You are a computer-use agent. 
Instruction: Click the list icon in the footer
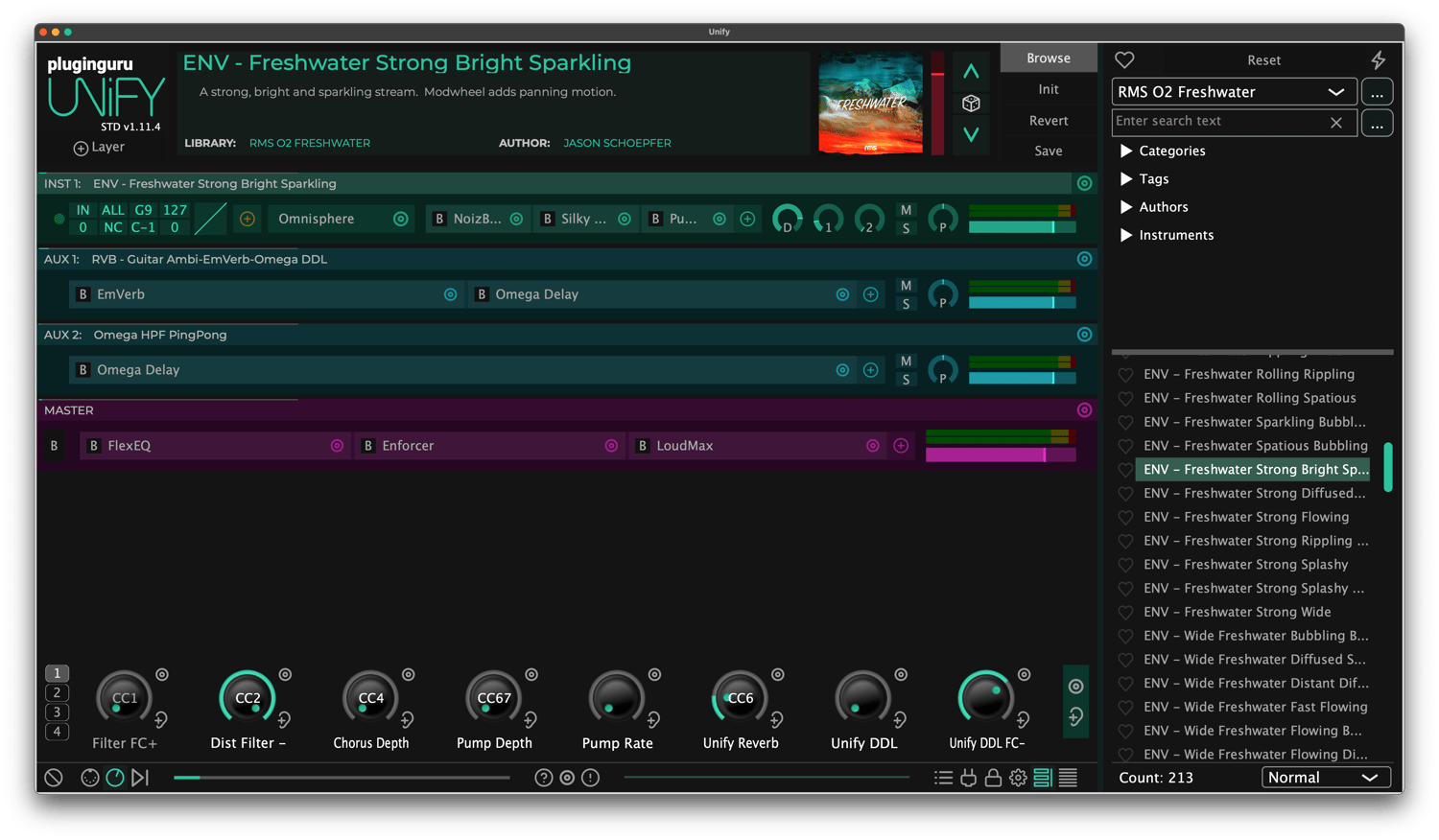pos(943,778)
